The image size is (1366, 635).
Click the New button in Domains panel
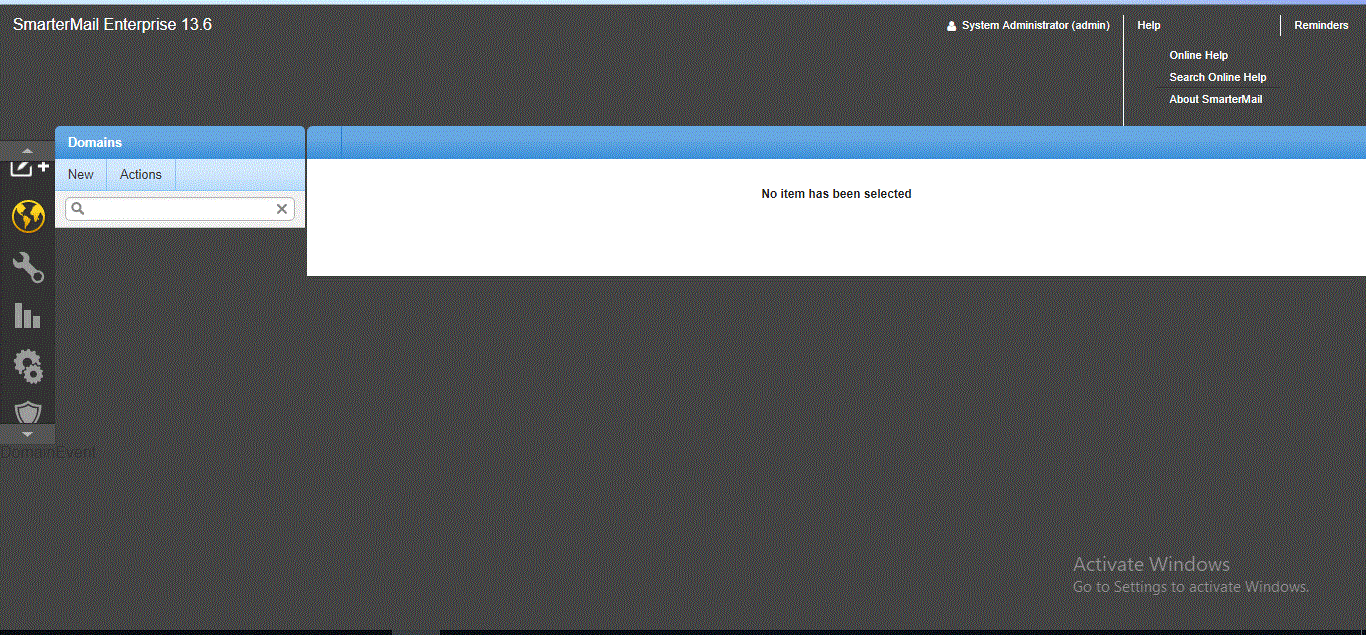click(81, 174)
